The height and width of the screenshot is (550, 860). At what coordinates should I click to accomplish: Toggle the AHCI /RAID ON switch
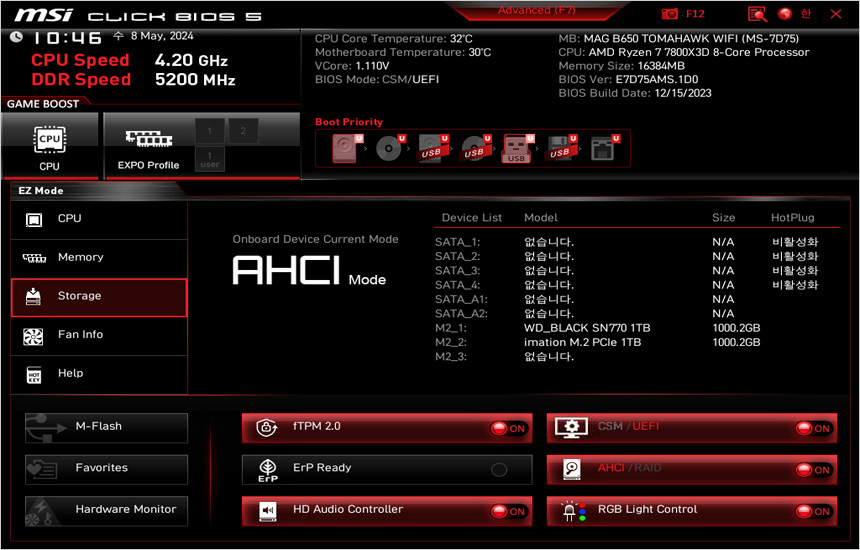[813, 470]
